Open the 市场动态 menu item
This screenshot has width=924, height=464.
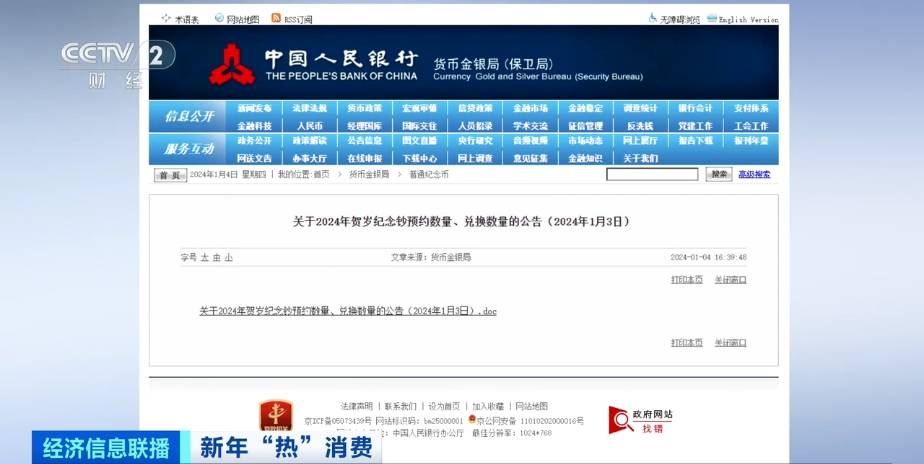[x=585, y=141]
